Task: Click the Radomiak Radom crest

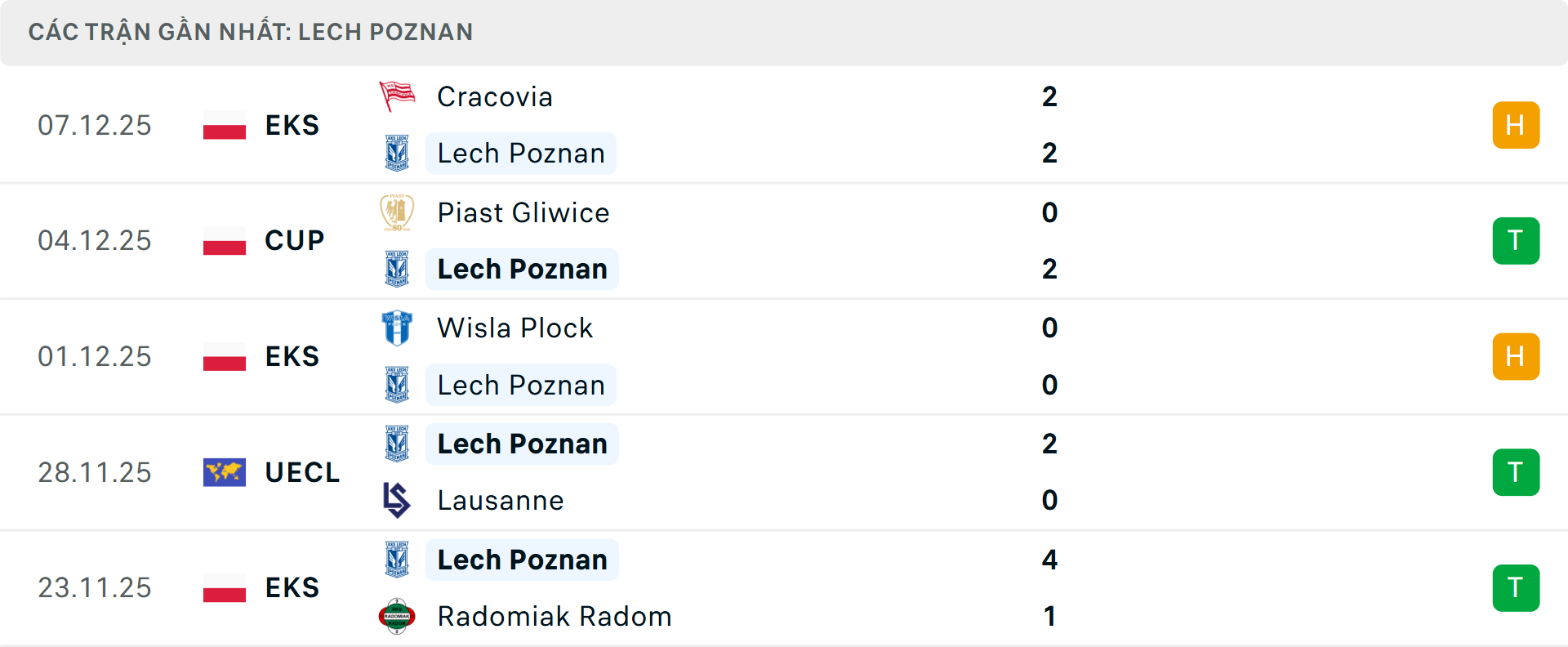Action: coord(397,616)
